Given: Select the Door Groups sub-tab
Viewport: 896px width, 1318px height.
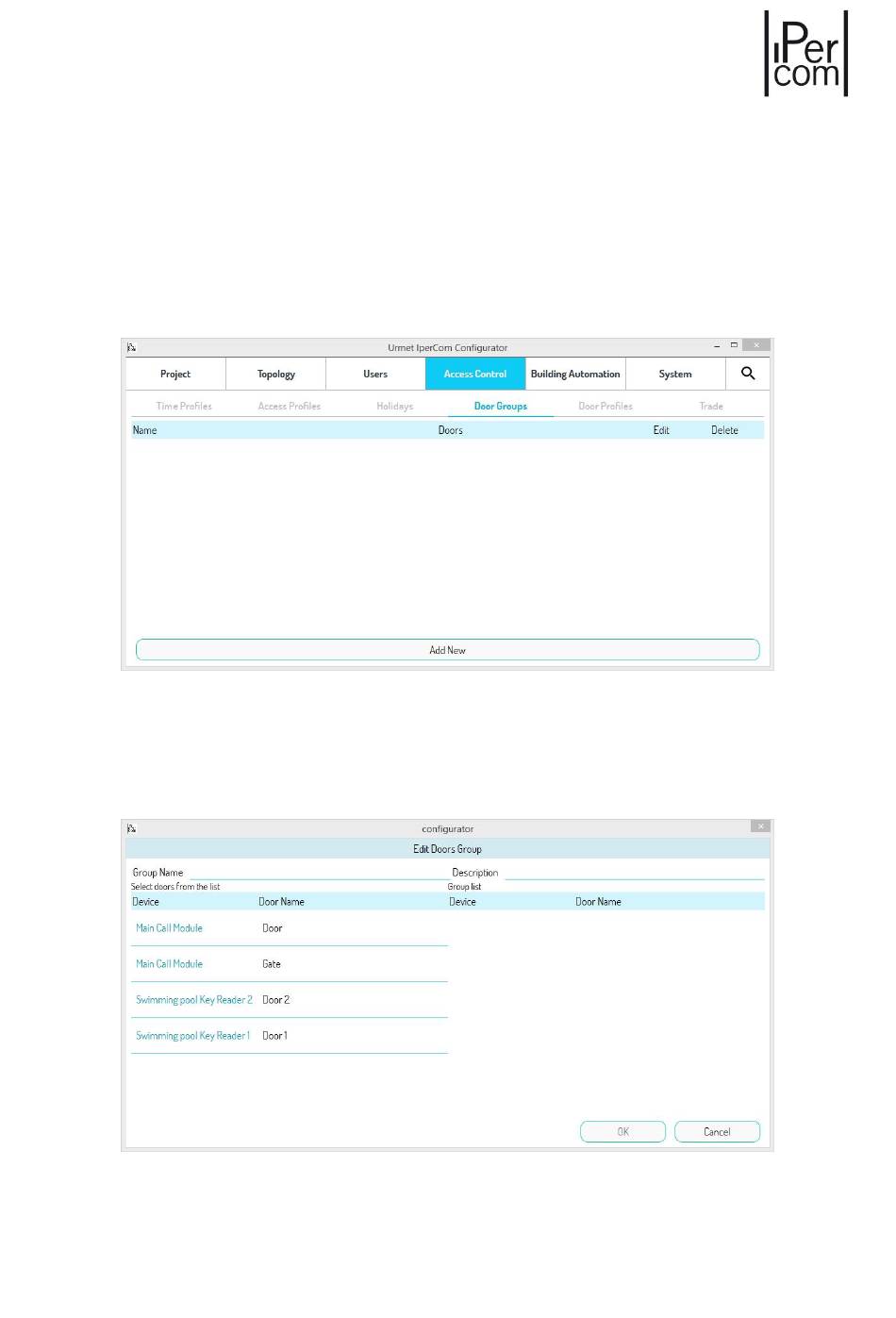Looking at the screenshot, I should pyautogui.click(x=500, y=406).
